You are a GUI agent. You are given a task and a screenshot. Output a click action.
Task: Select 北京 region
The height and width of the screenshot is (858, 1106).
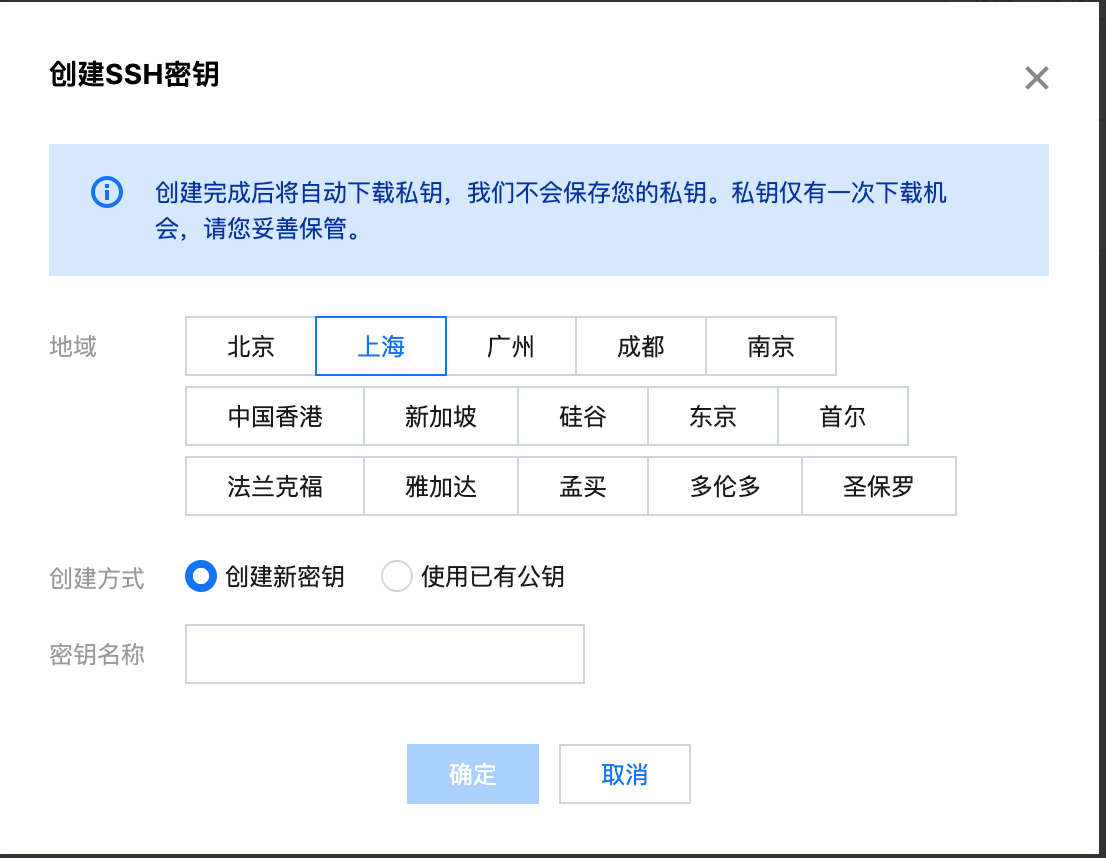tap(250, 346)
